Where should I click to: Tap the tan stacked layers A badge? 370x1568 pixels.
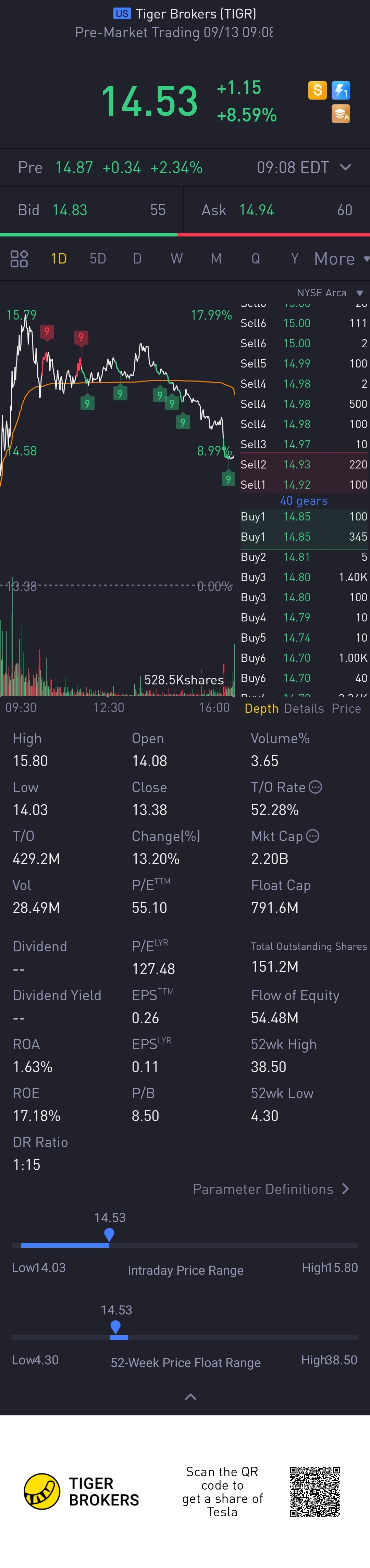[341, 114]
